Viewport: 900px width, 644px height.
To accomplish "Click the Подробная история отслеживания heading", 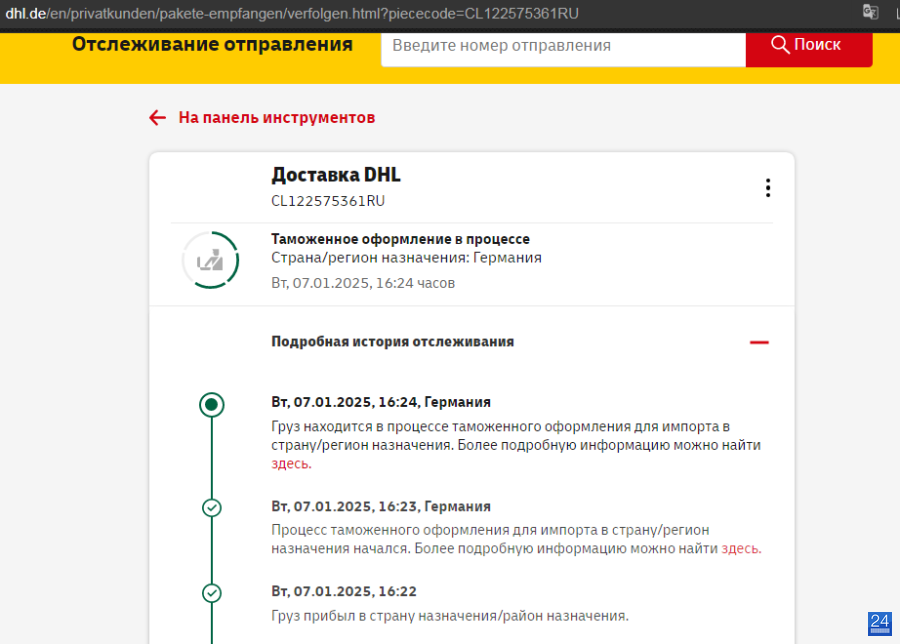I will (393, 342).
